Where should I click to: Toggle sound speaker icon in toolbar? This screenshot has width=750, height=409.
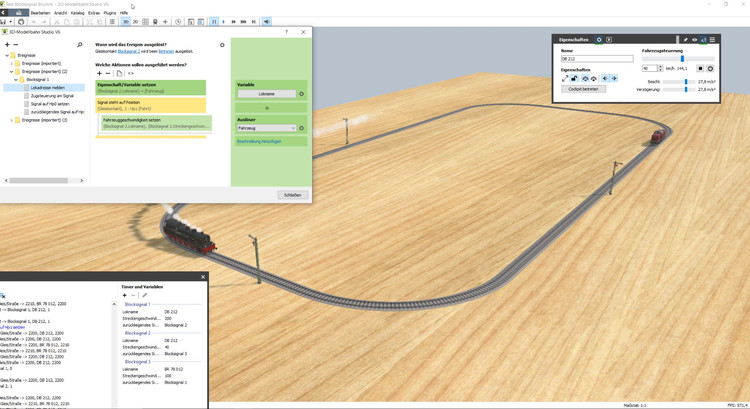tap(267, 21)
